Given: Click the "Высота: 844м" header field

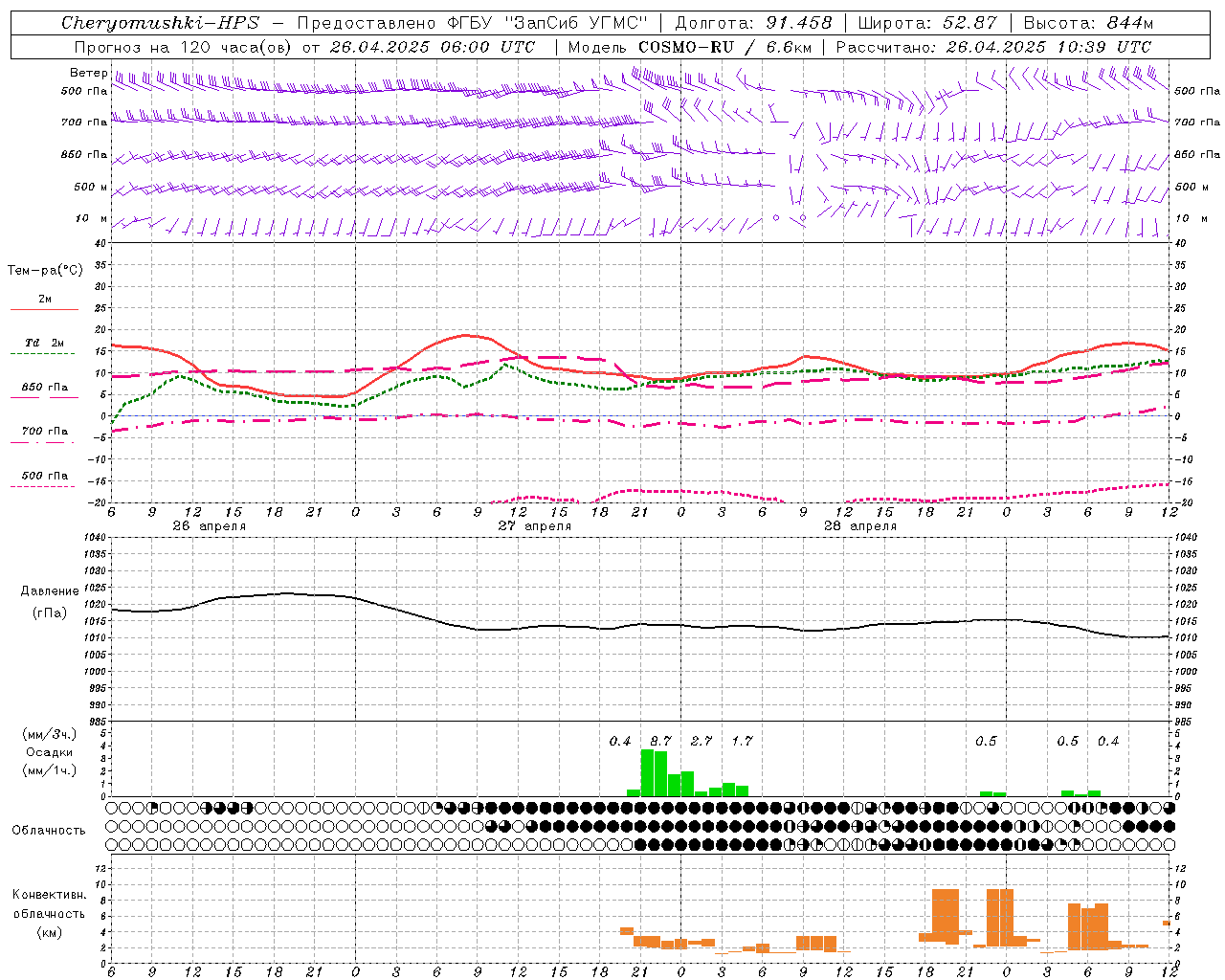Looking at the screenshot, I should (1088, 23).
